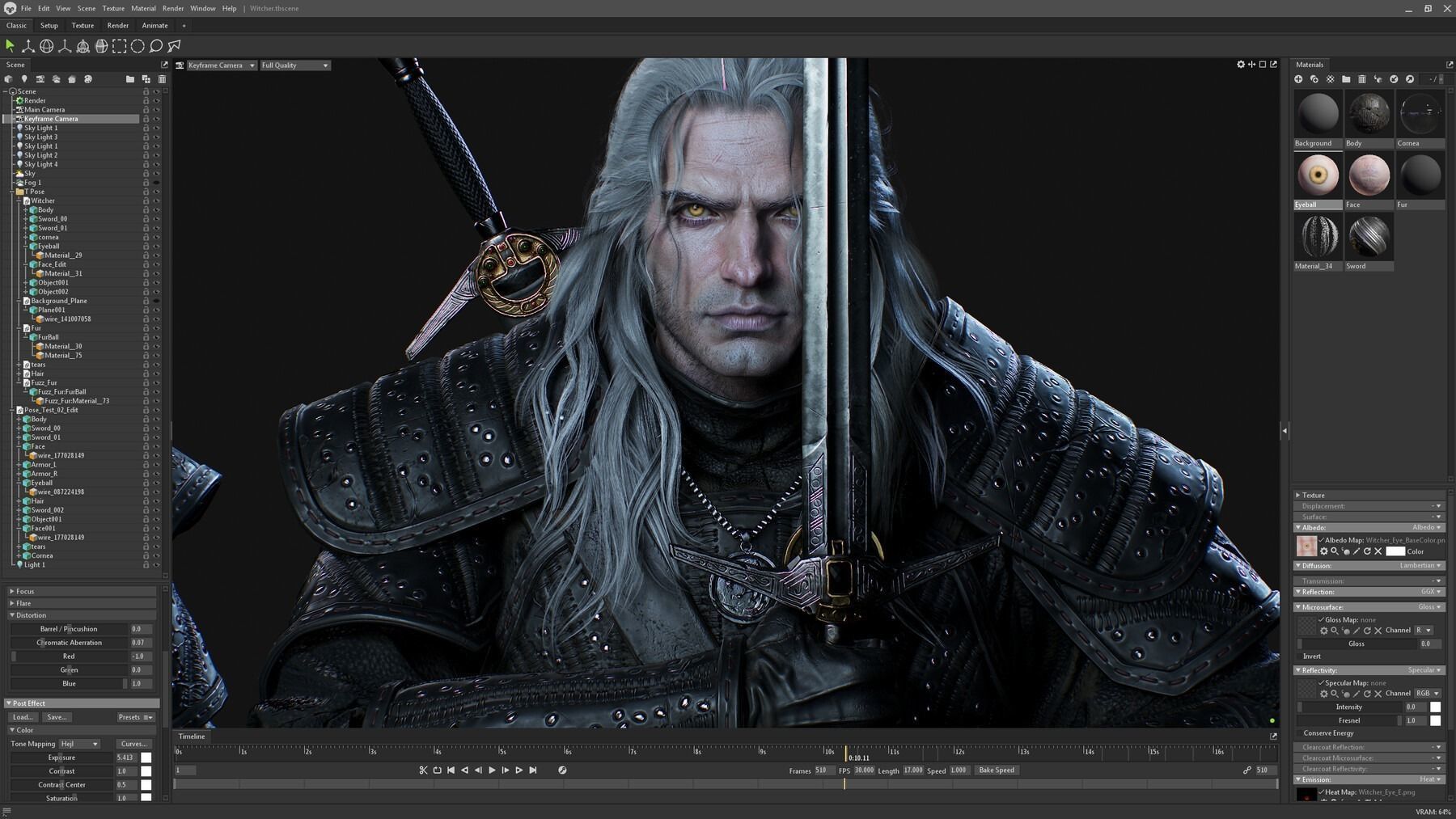The height and width of the screenshot is (819, 1456).
Task: Click the new folder icon in Materials panel
Action: [1346, 79]
